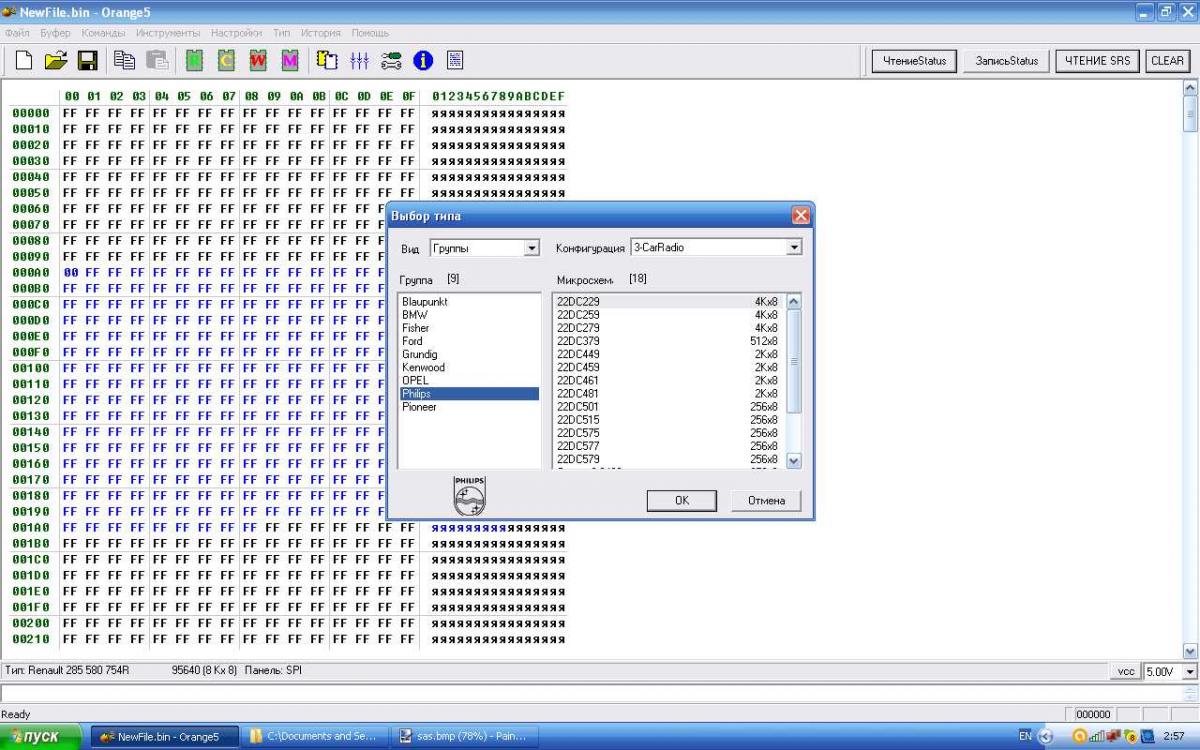Click the wrench and screwdriver tools icon

(391, 60)
